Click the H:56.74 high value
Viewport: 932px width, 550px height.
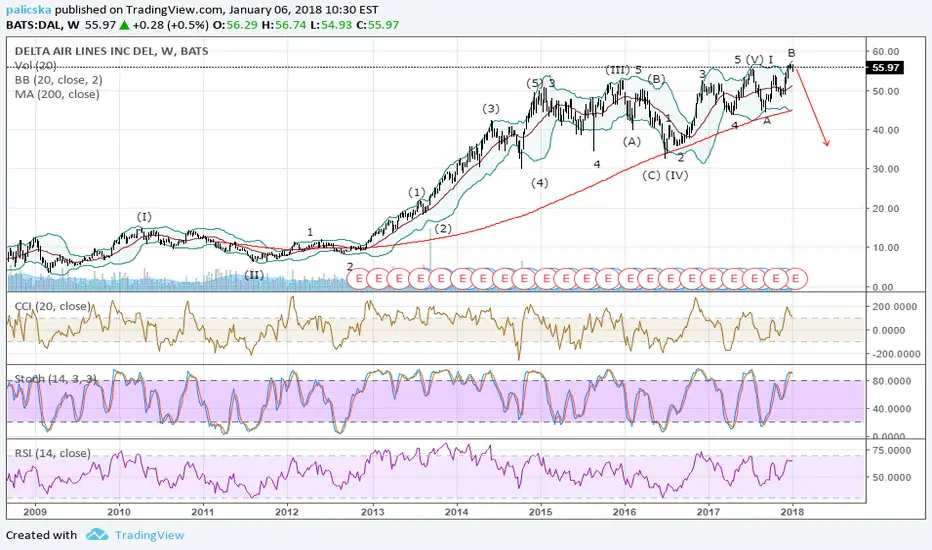pyautogui.click(x=283, y=25)
